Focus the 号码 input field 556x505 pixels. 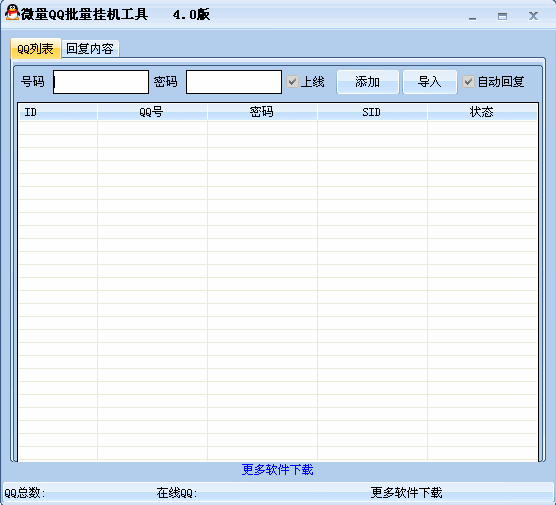tap(101, 82)
